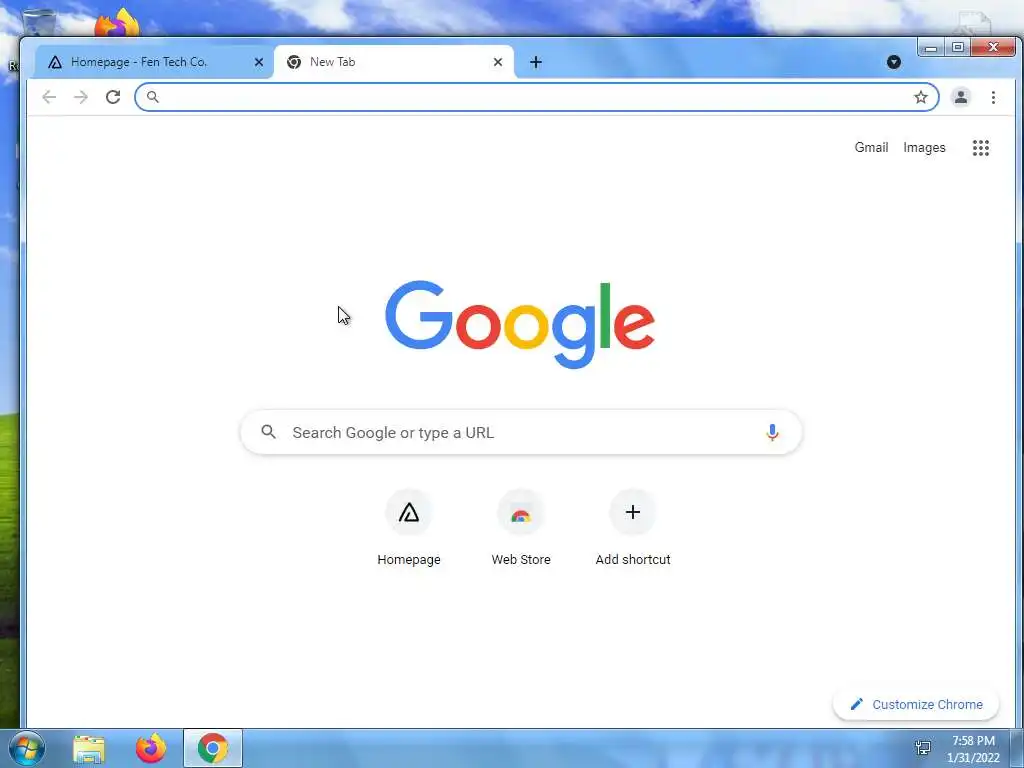
Task: Open the Homepage shortcut tile
Action: 409,528
